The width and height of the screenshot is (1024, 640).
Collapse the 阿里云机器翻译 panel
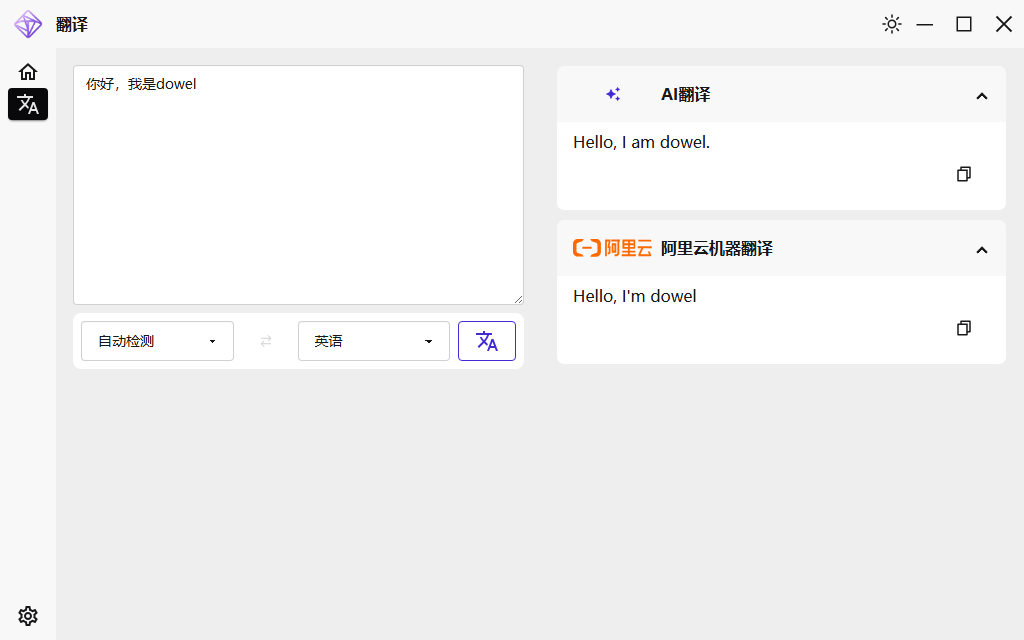point(981,249)
